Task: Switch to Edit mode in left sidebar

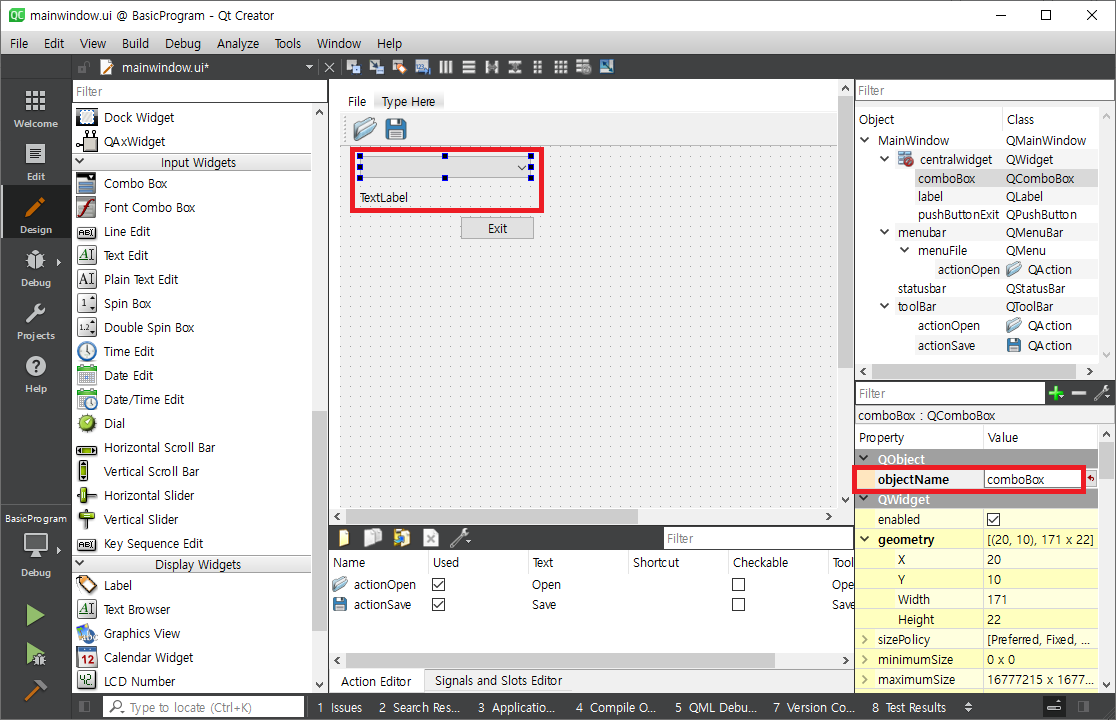Action: click(36, 161)
